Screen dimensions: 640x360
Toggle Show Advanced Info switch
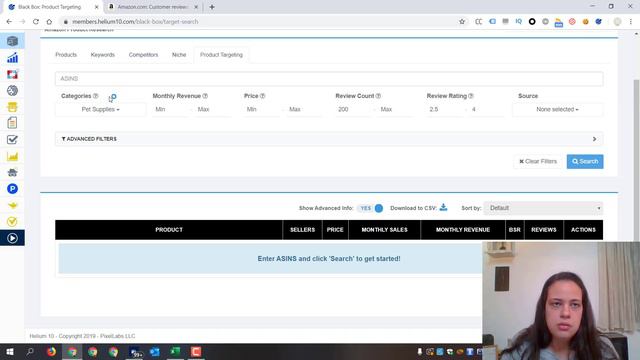click(x=370, y=208)
